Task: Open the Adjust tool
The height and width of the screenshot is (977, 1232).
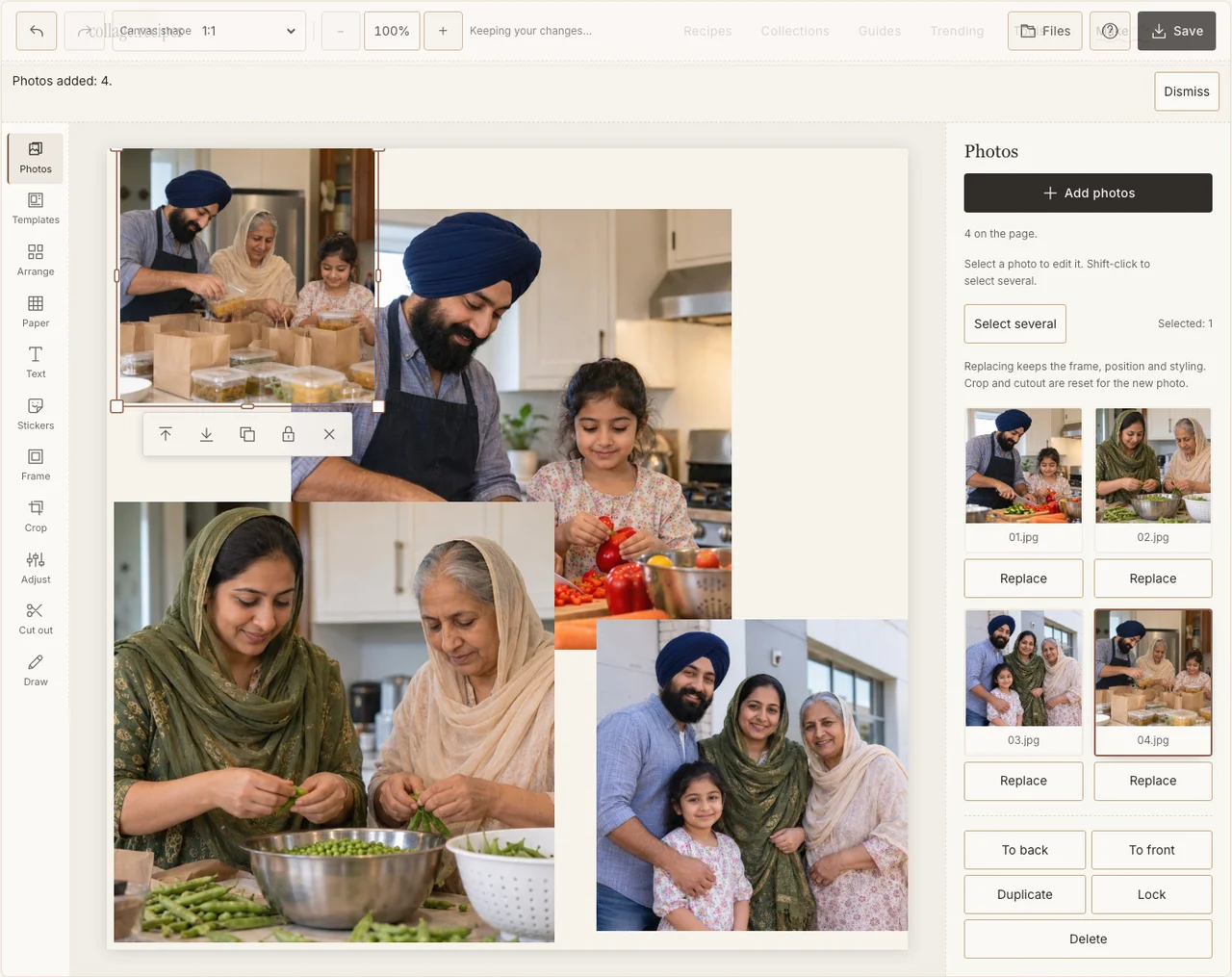Action: [36, 569]
